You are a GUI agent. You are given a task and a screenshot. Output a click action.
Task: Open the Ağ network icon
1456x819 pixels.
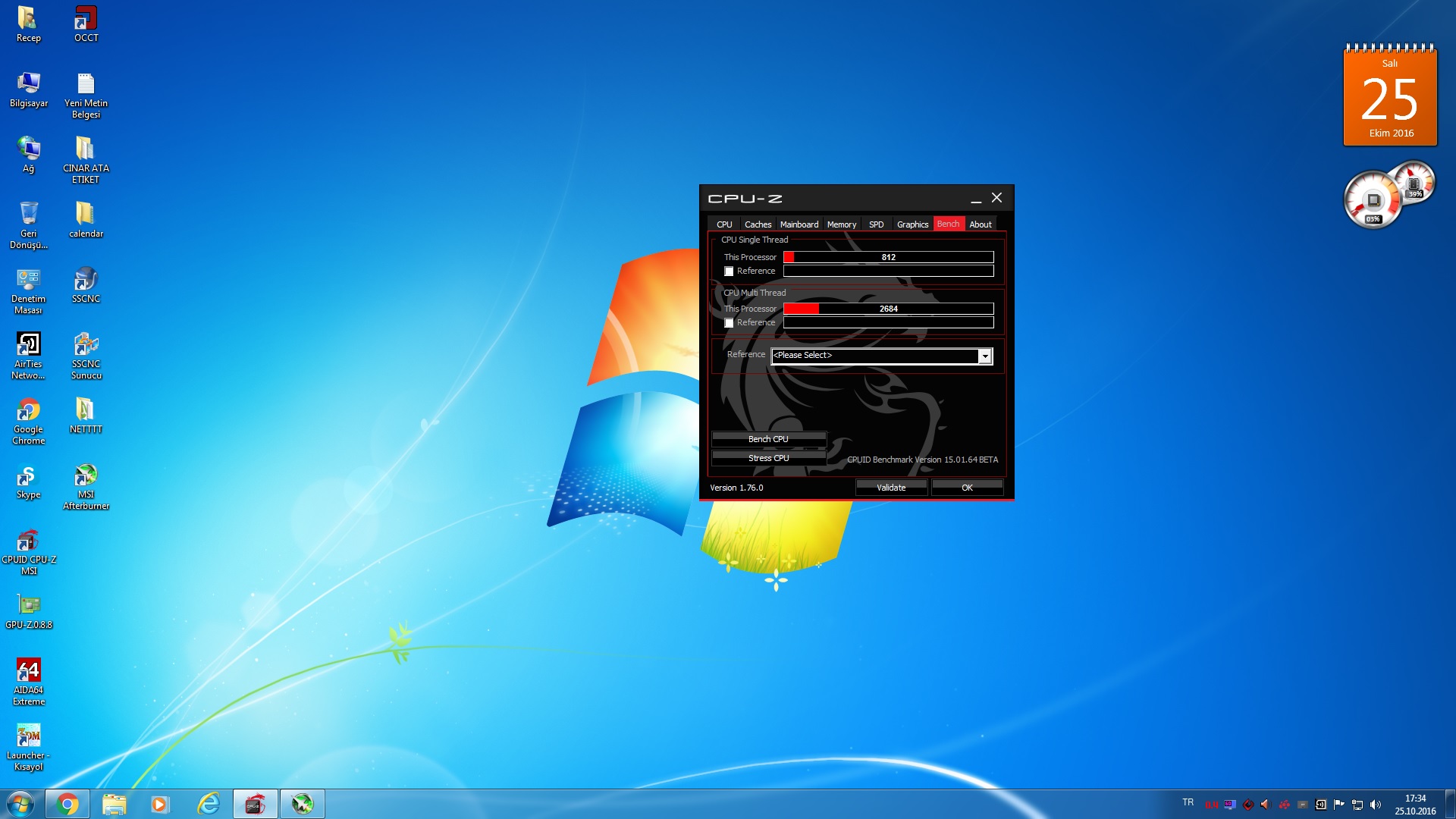coord(28,155)
